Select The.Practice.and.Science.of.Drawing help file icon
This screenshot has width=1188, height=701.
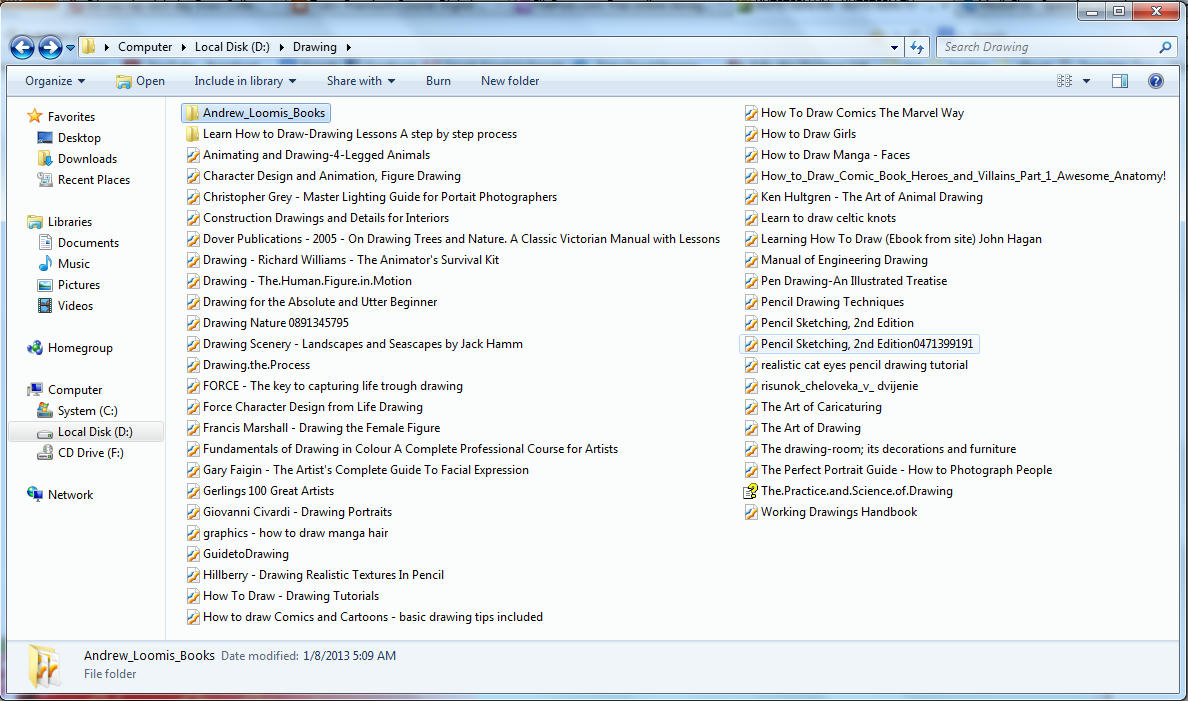751,491
